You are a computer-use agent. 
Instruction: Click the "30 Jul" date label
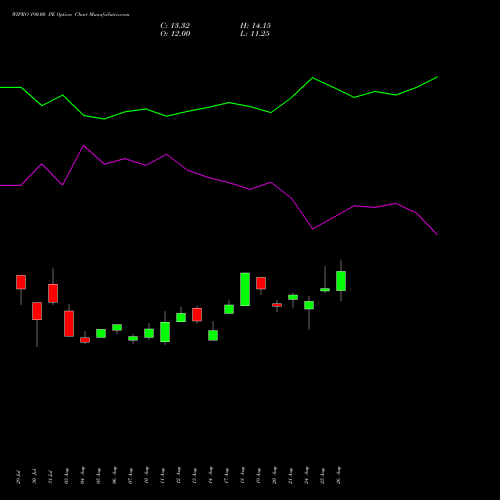click(x=34, y=477)
